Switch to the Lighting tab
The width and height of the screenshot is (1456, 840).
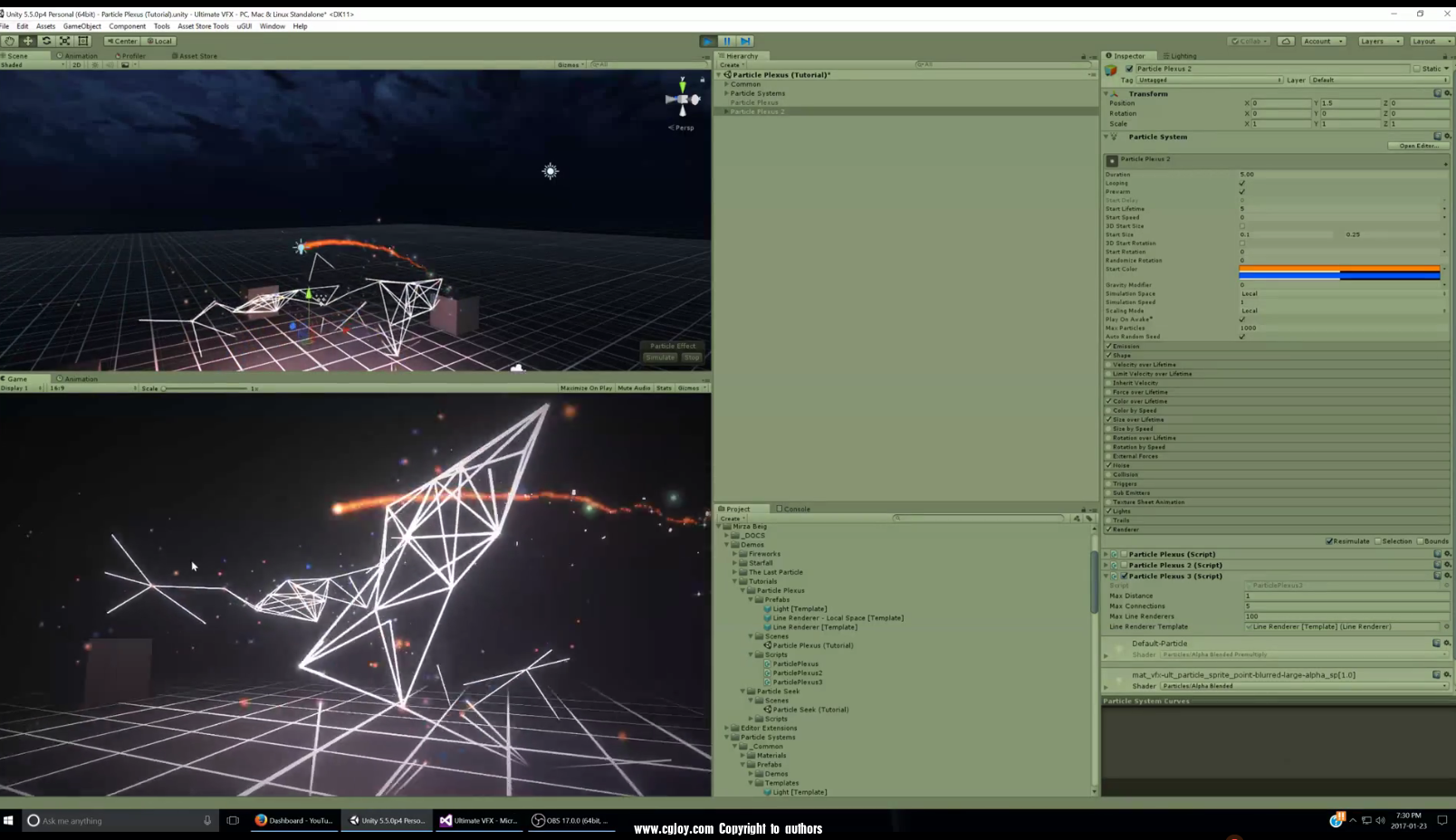tap(1180, 56)
